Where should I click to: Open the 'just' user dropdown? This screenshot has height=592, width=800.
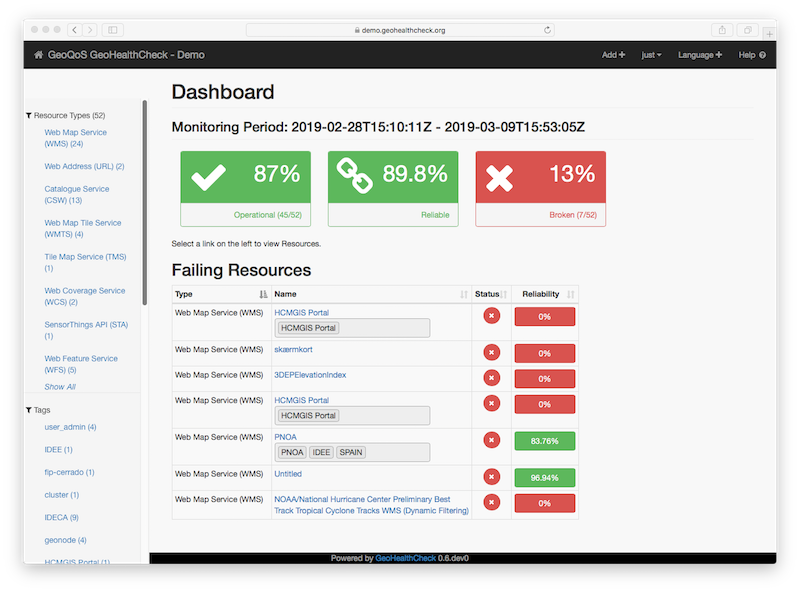[651, 55]
